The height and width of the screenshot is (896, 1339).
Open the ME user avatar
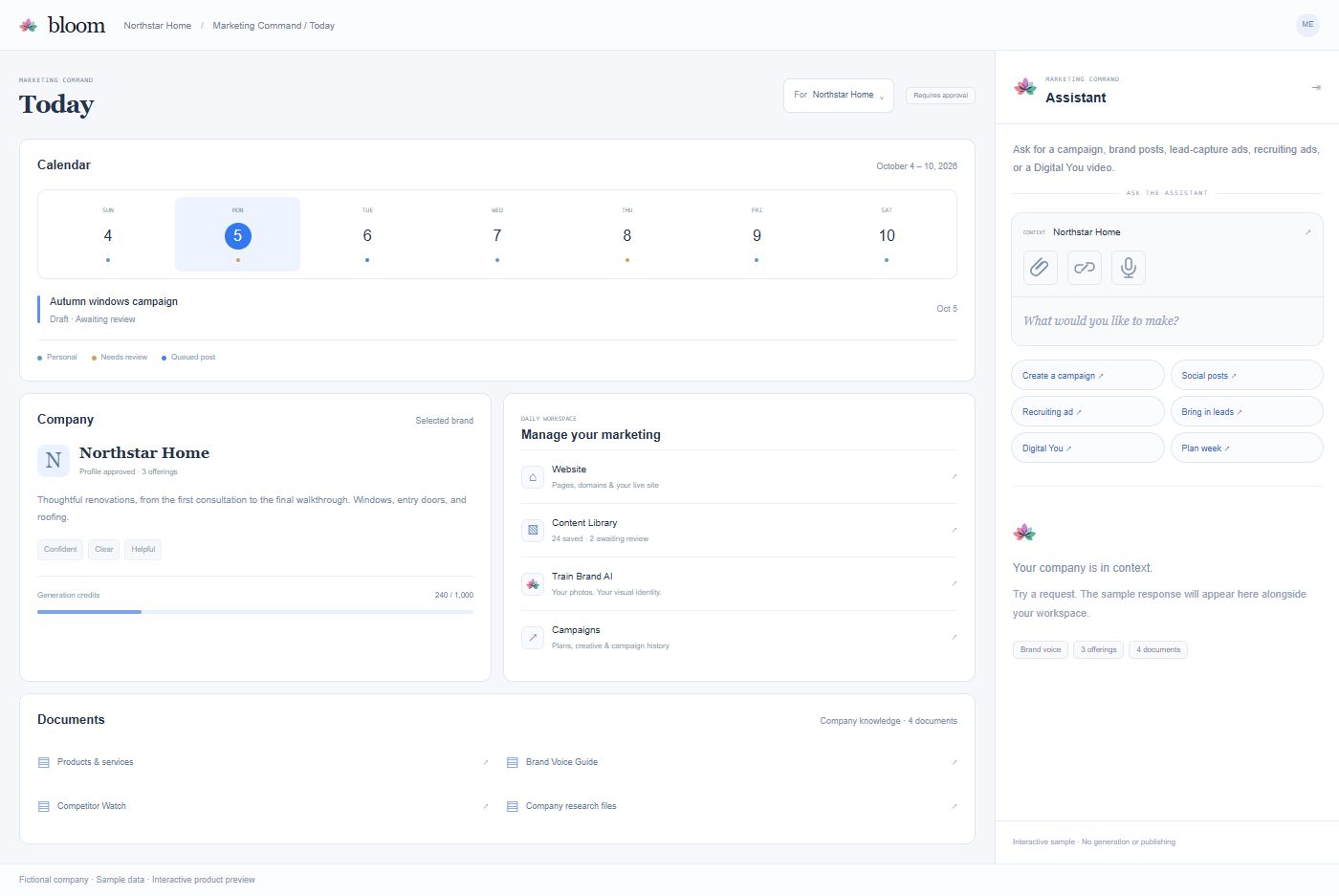[x=1307, y=25]
